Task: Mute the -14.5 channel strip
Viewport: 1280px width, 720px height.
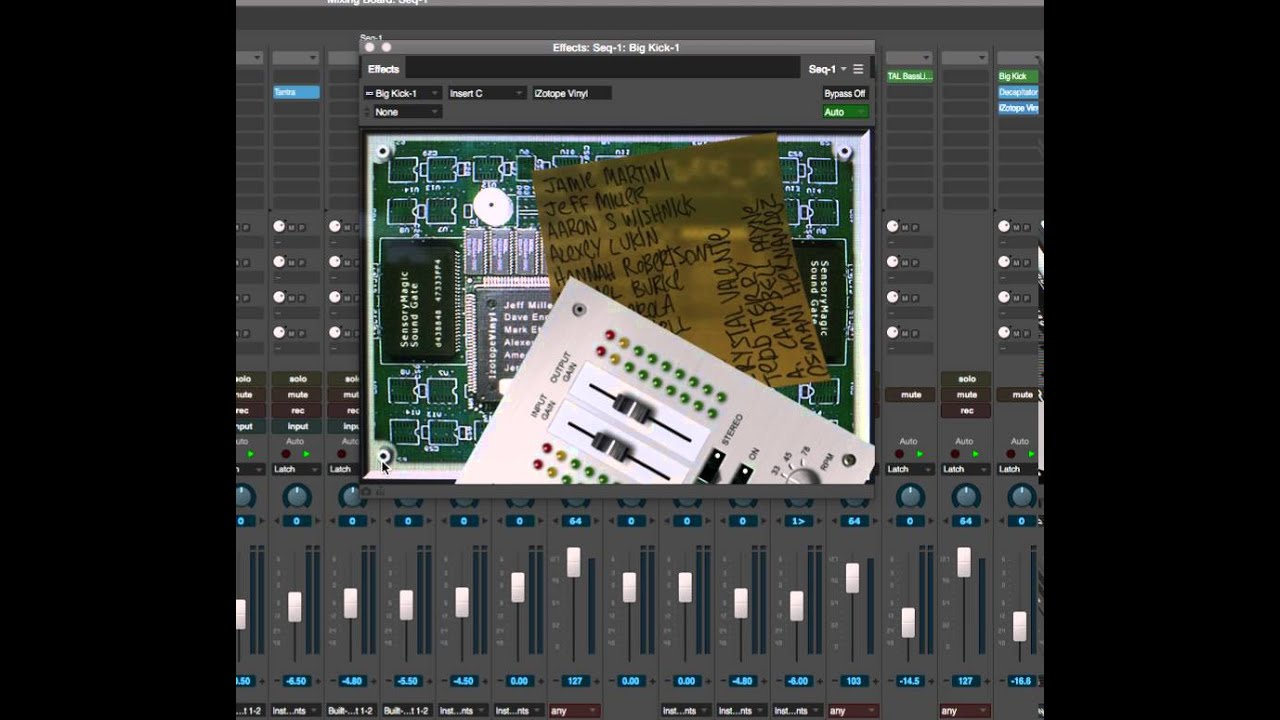Action: click(x=910, y=395)
